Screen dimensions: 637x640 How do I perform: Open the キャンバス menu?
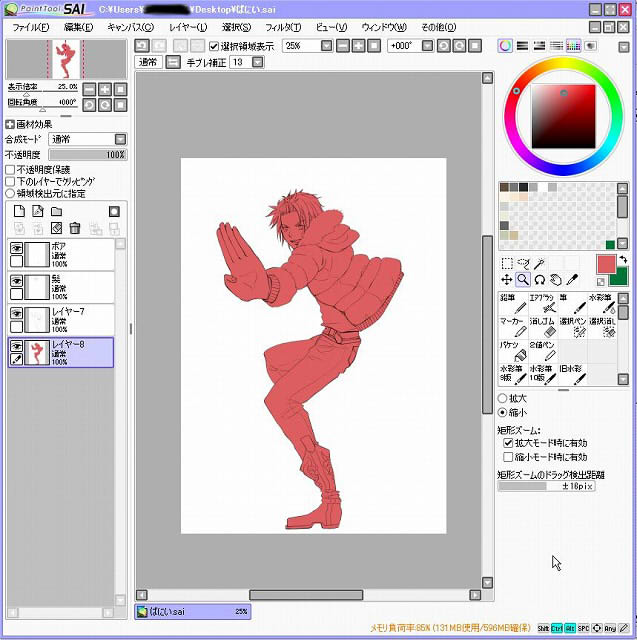131,27
